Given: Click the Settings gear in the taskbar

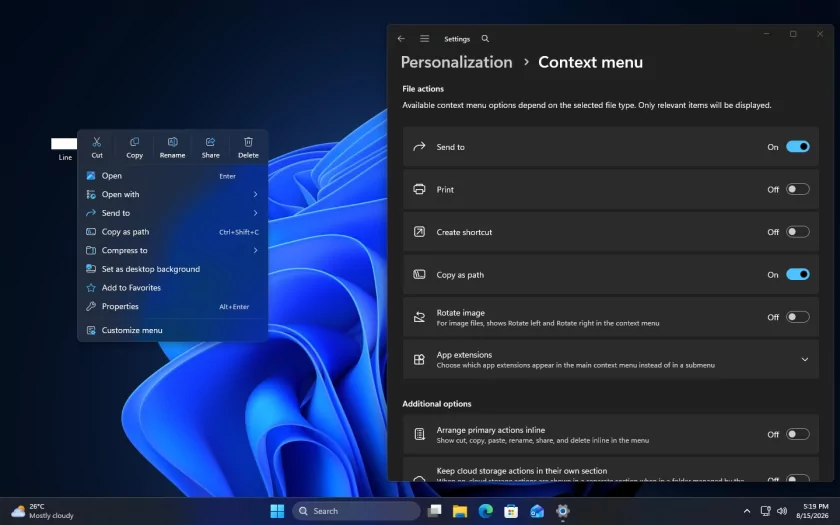Looking at the screenshot, I should point(562,511).
